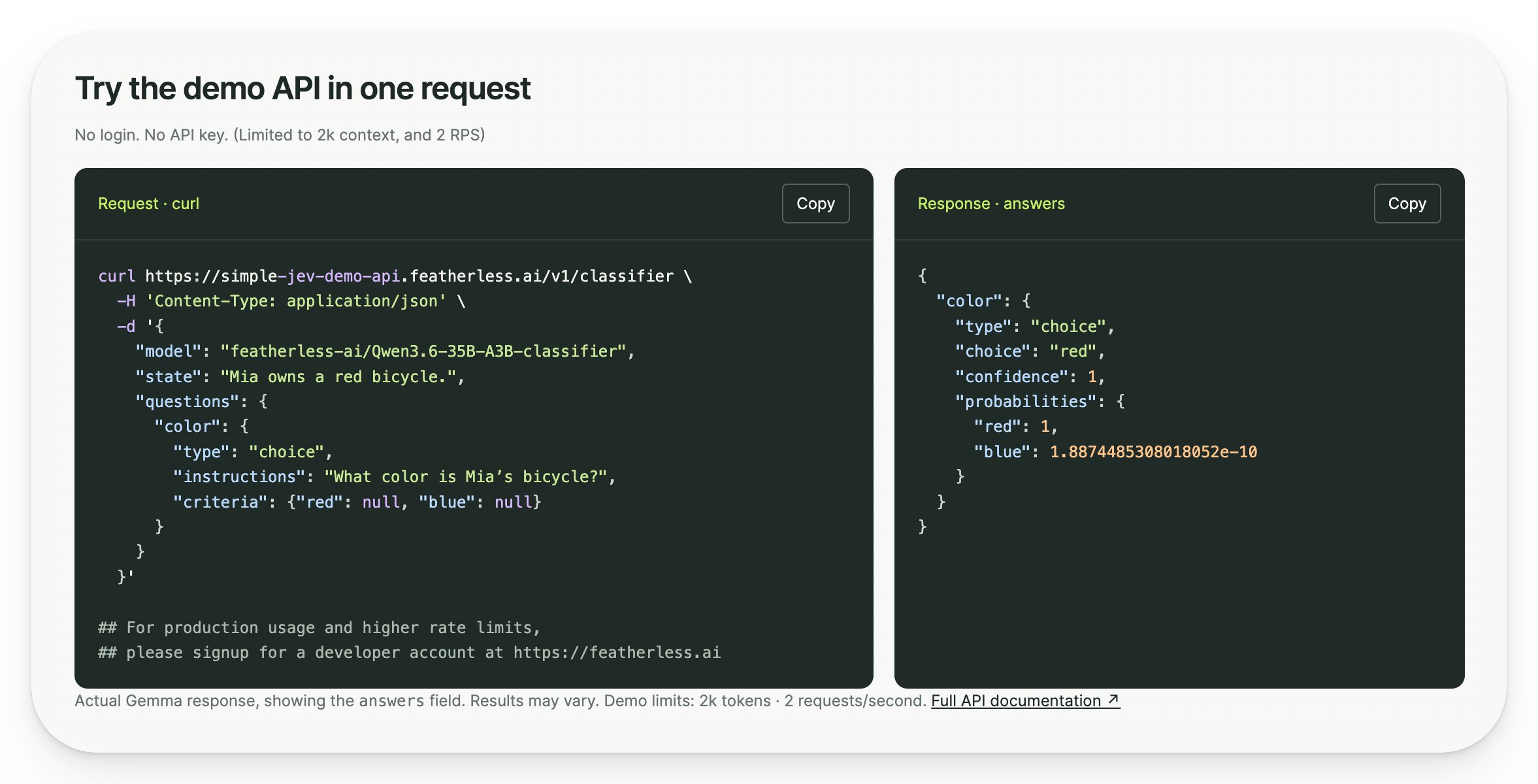This screenshot has width=1538, height=784.
Task: Open the Full API documentation link
Action: (1025, 700)
